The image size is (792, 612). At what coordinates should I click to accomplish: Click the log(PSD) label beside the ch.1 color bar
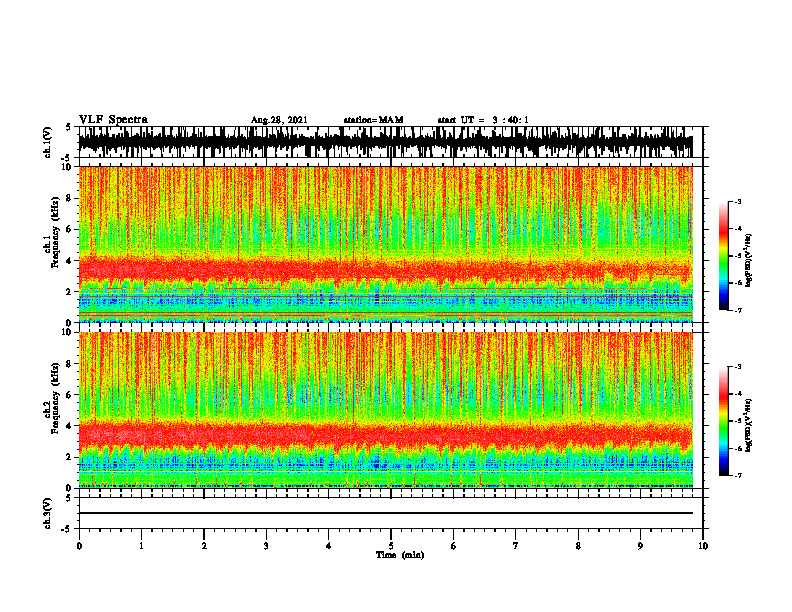tap(749, 261)
